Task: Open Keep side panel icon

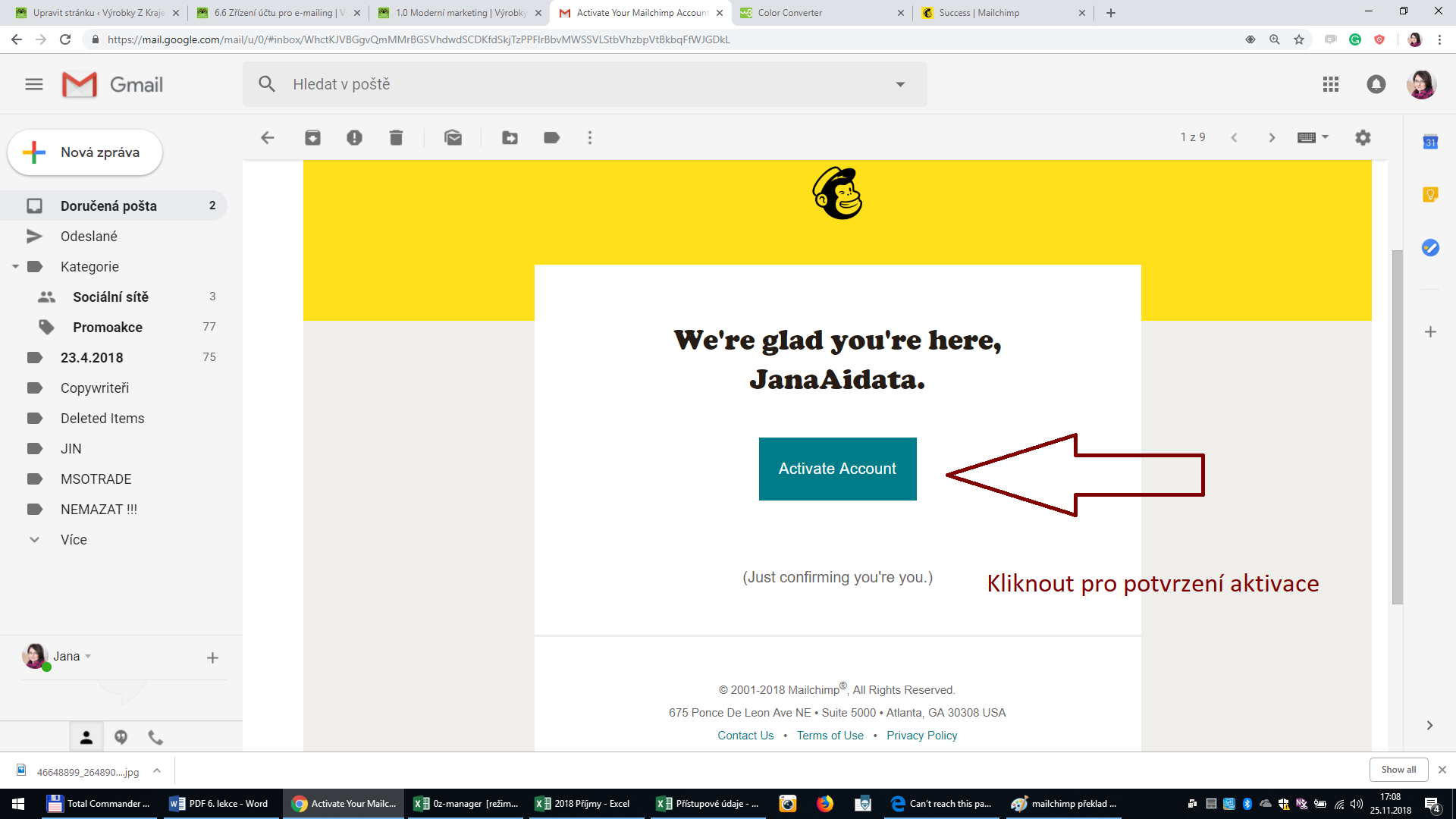Action: 1430,195
